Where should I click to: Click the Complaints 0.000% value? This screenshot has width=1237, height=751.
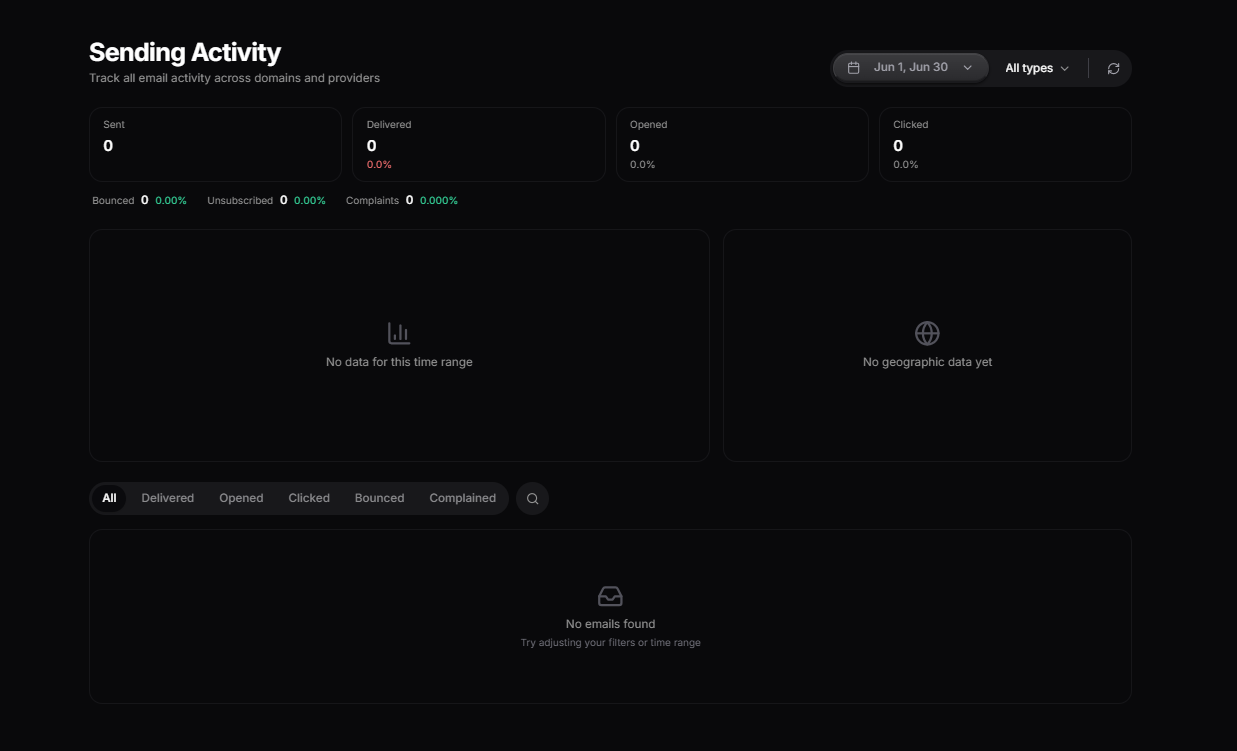[439, 201]
